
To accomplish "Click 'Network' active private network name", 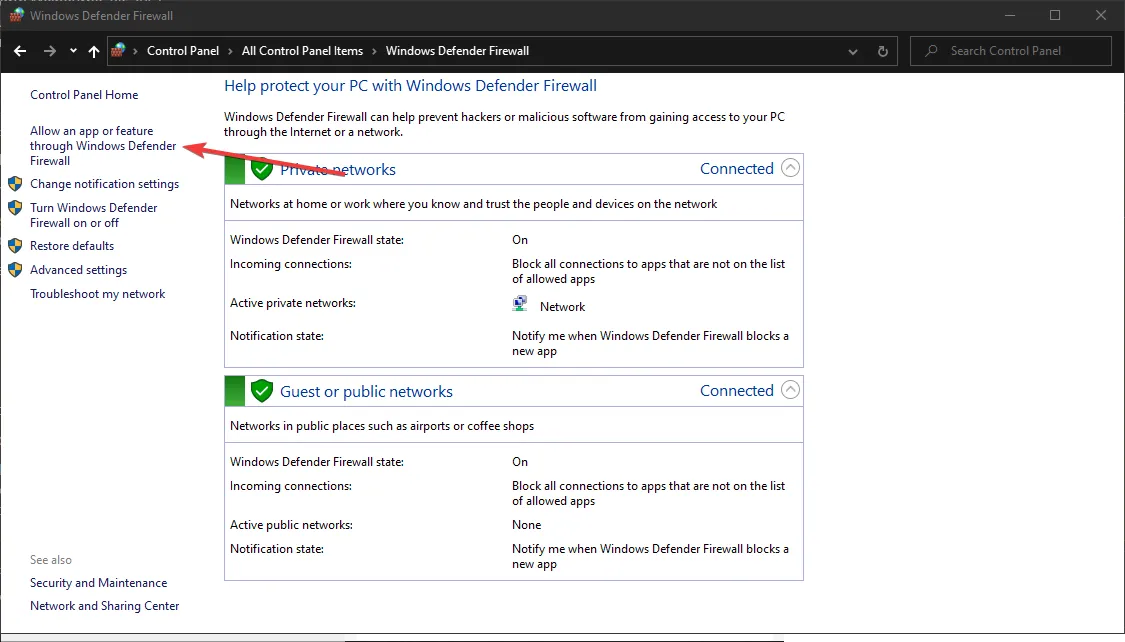I will point(562,307).
